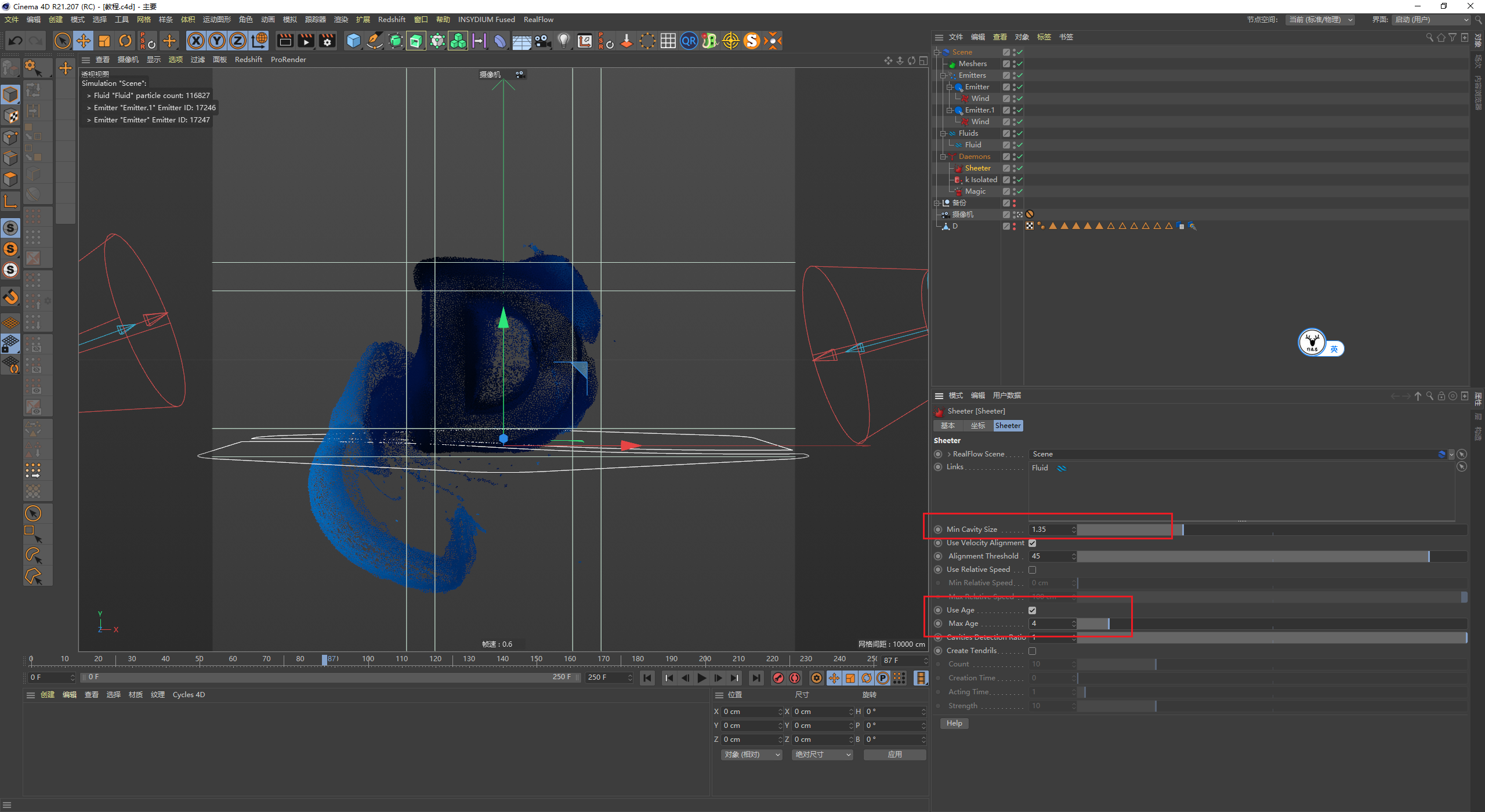Enable the Use Relative Speed checkbox
1485x812 pixels.
(1032, 570)
